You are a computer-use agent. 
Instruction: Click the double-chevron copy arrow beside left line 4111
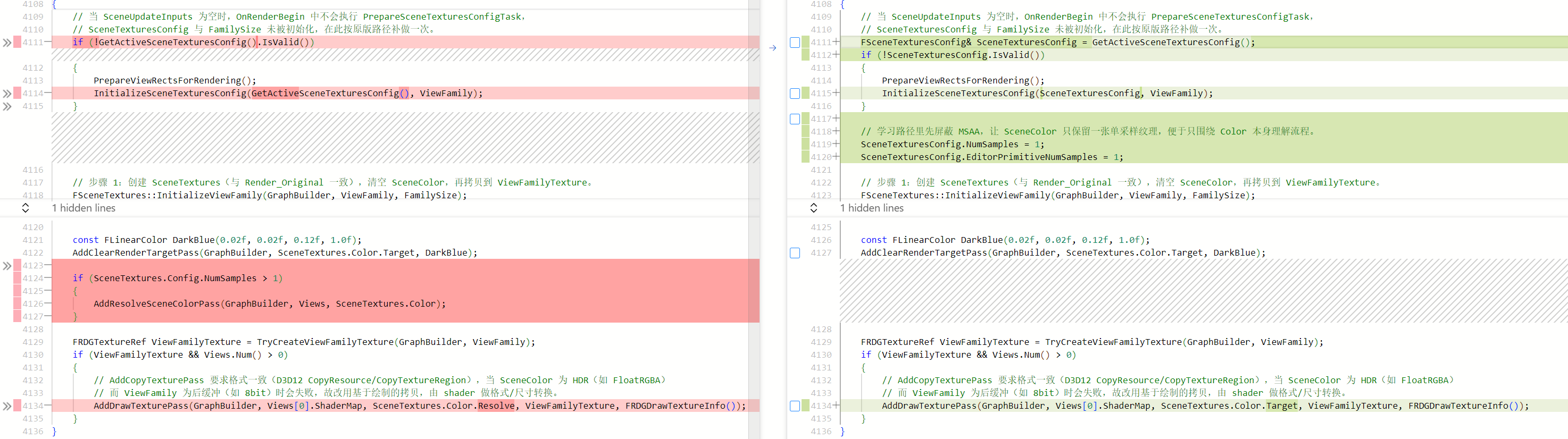(7, 42)
